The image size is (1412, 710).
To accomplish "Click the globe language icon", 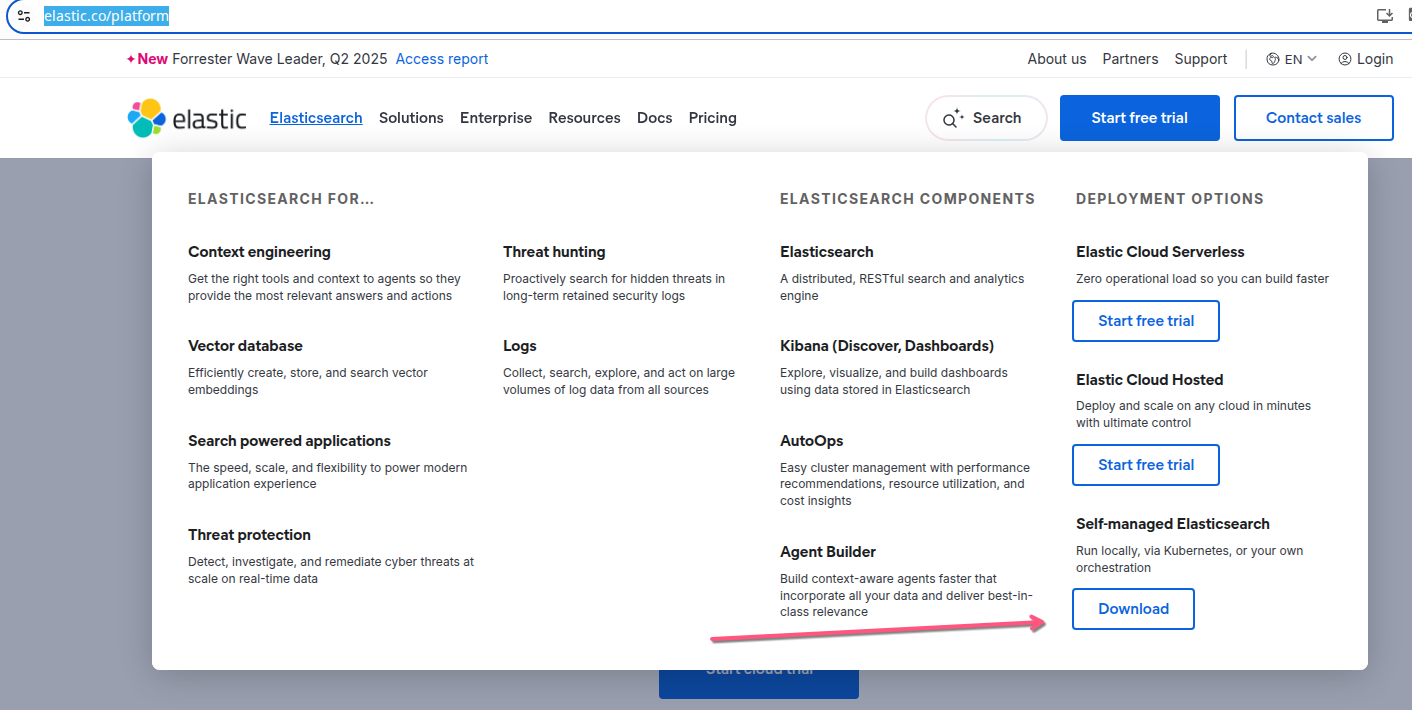I will (1273, 59).
